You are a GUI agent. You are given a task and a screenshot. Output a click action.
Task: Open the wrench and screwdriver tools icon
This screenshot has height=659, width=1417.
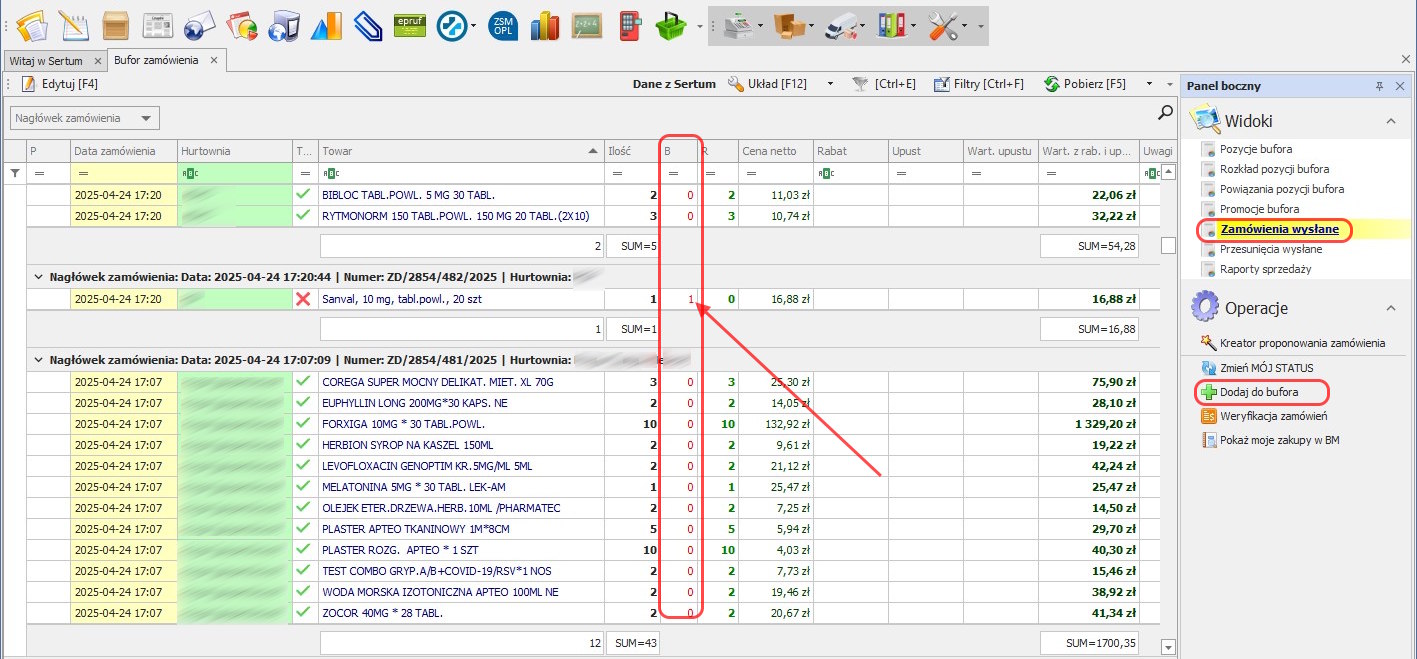tap(944, 25)
